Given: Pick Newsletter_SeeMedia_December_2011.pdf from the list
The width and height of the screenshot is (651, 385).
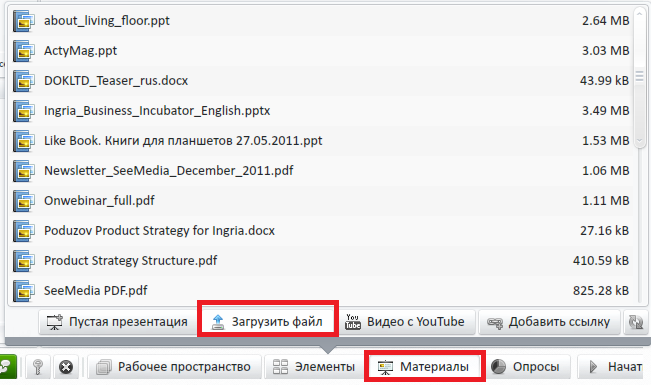Looking at the screenshot, I should coord(169,171).
